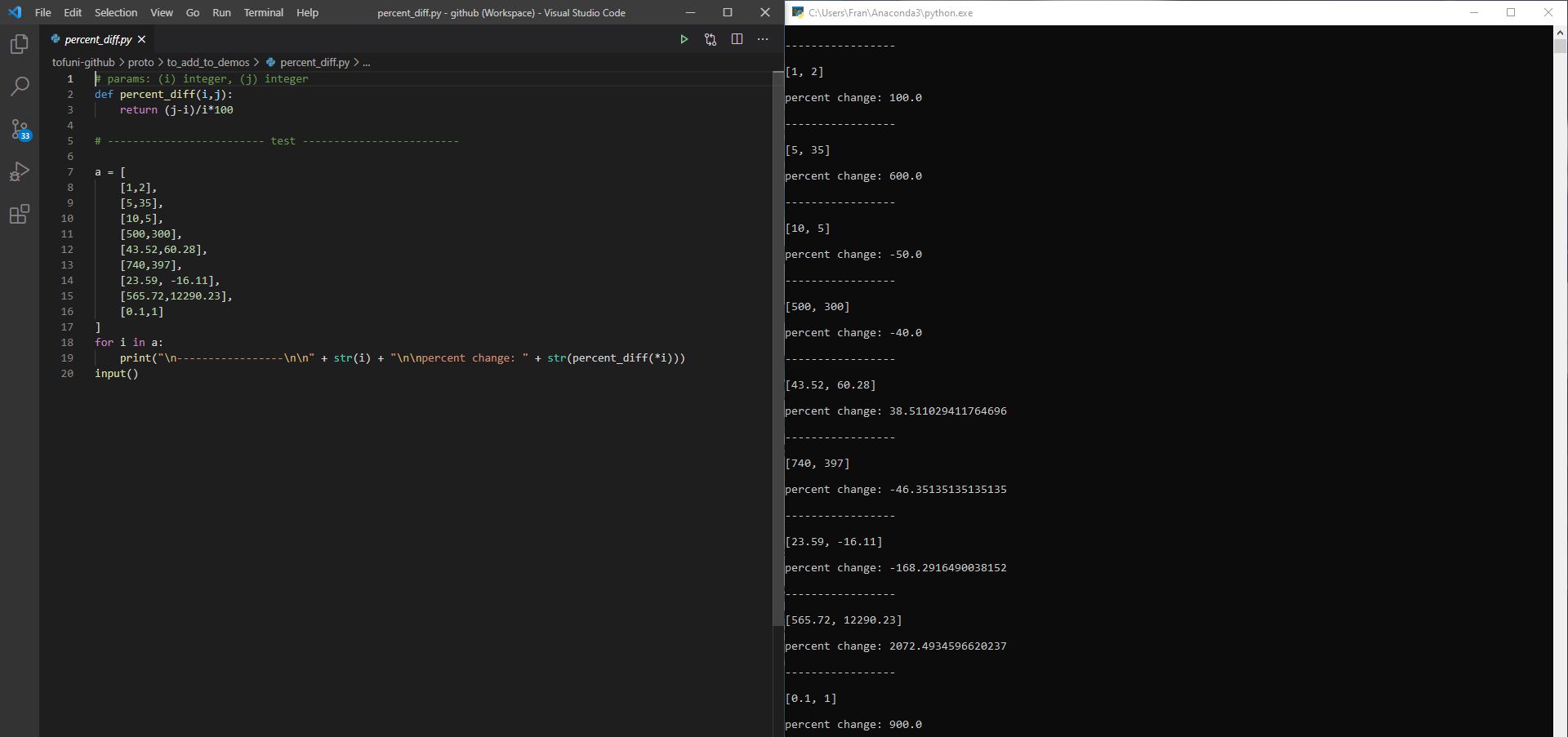Click line number 1 in gutter
1568x737 pixels.
pos(70,79)
